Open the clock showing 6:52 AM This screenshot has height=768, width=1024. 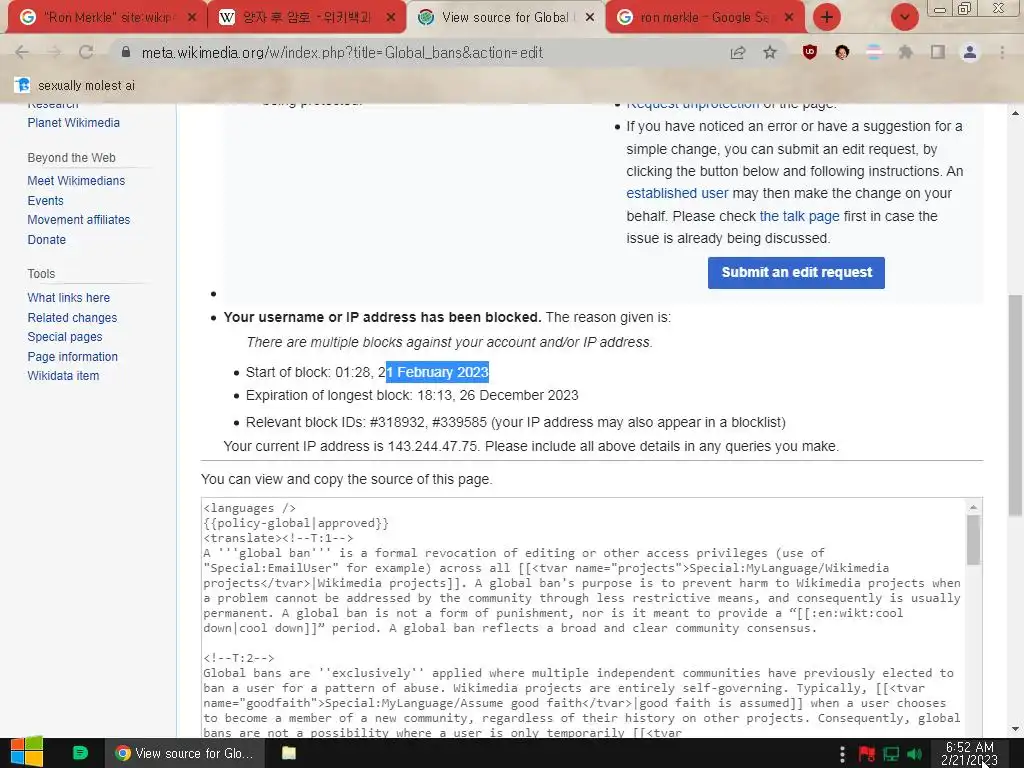click(x=969, y=754)
